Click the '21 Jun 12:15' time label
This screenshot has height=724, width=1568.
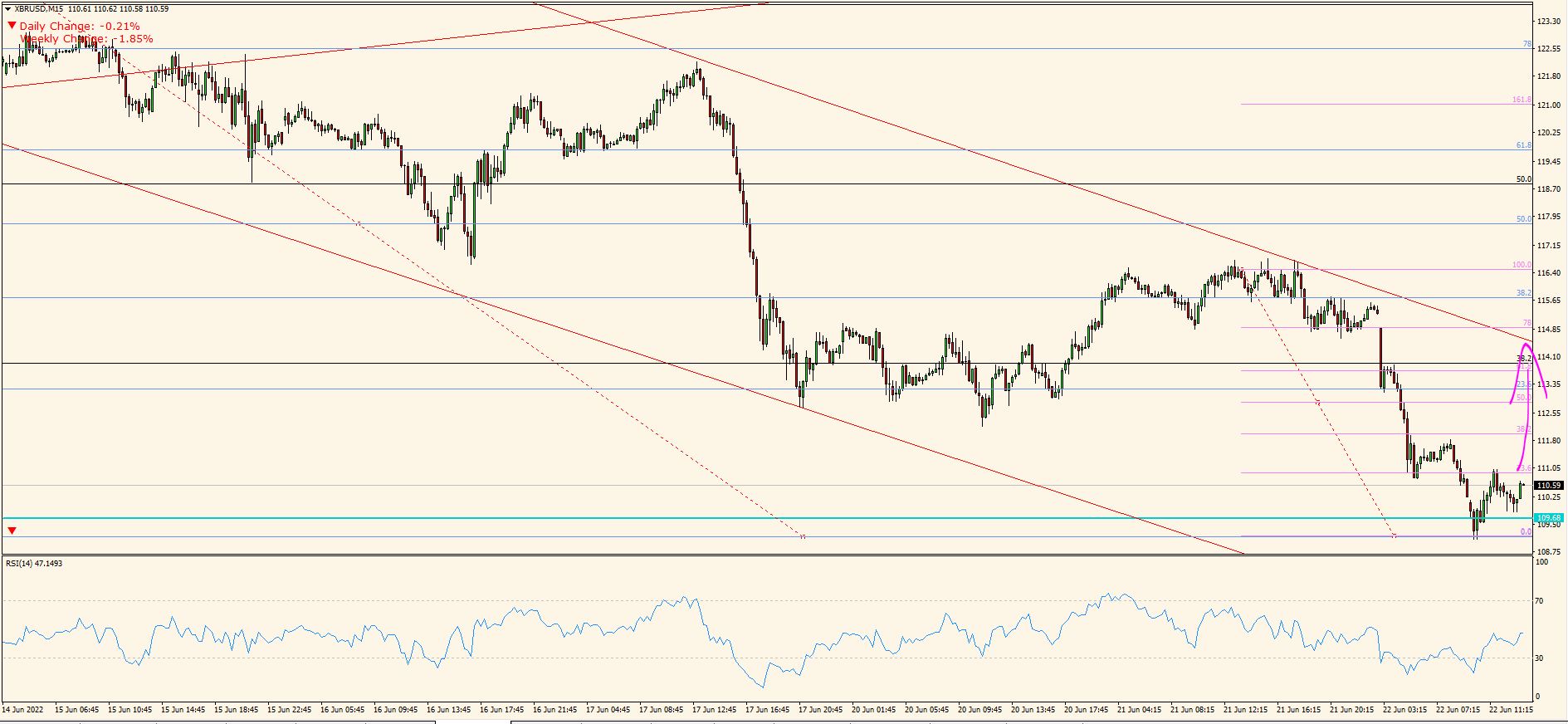click(1246, 710)
